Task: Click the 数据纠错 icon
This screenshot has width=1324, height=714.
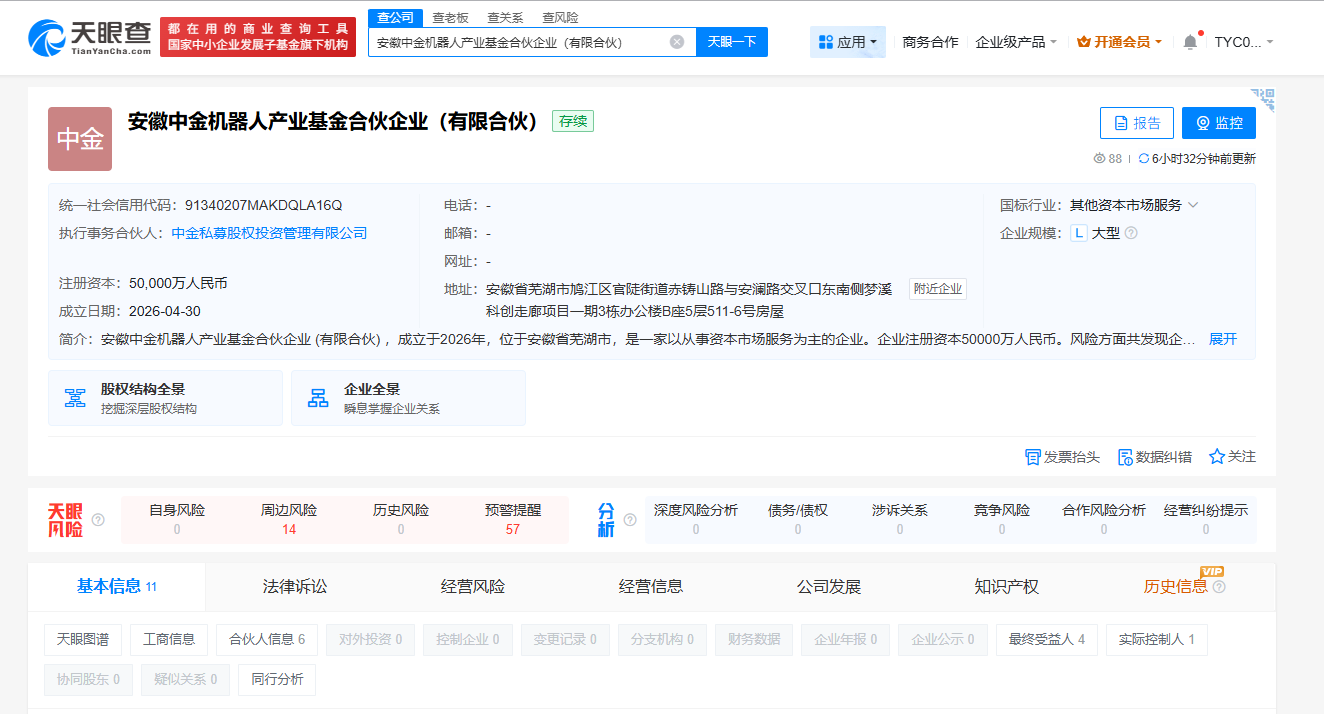Action: coord(1125,457)
